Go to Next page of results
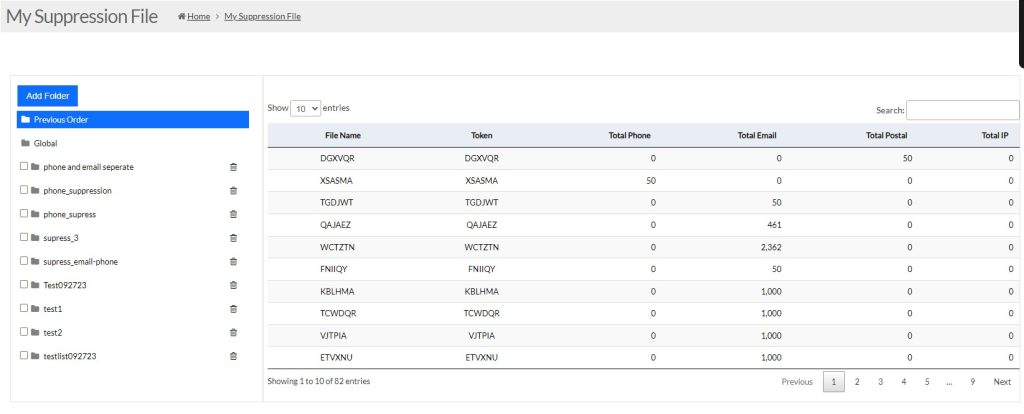Viewport: 1024px width, 414px height. pyautogui.click(x=1001, y=382)
